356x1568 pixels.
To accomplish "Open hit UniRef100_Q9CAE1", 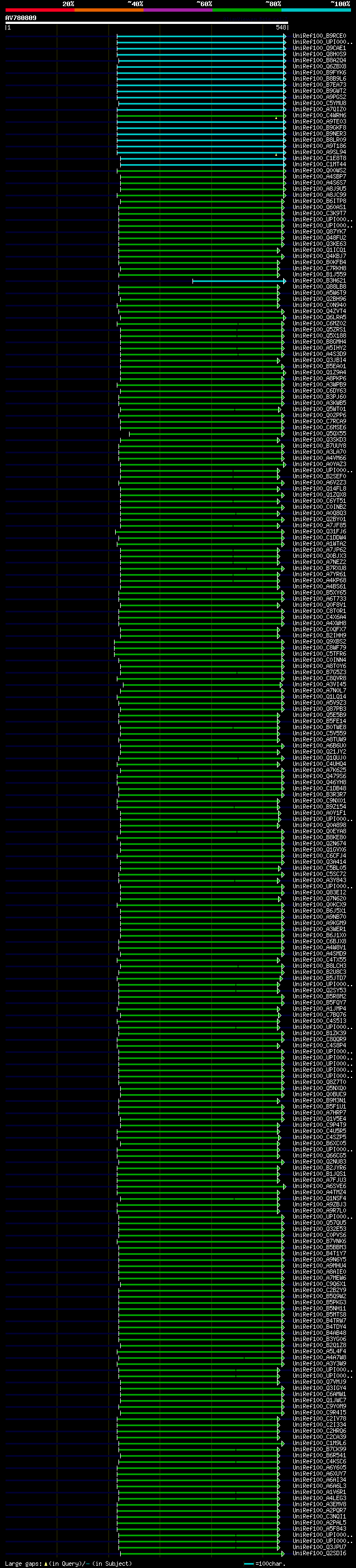I will 319,48.
